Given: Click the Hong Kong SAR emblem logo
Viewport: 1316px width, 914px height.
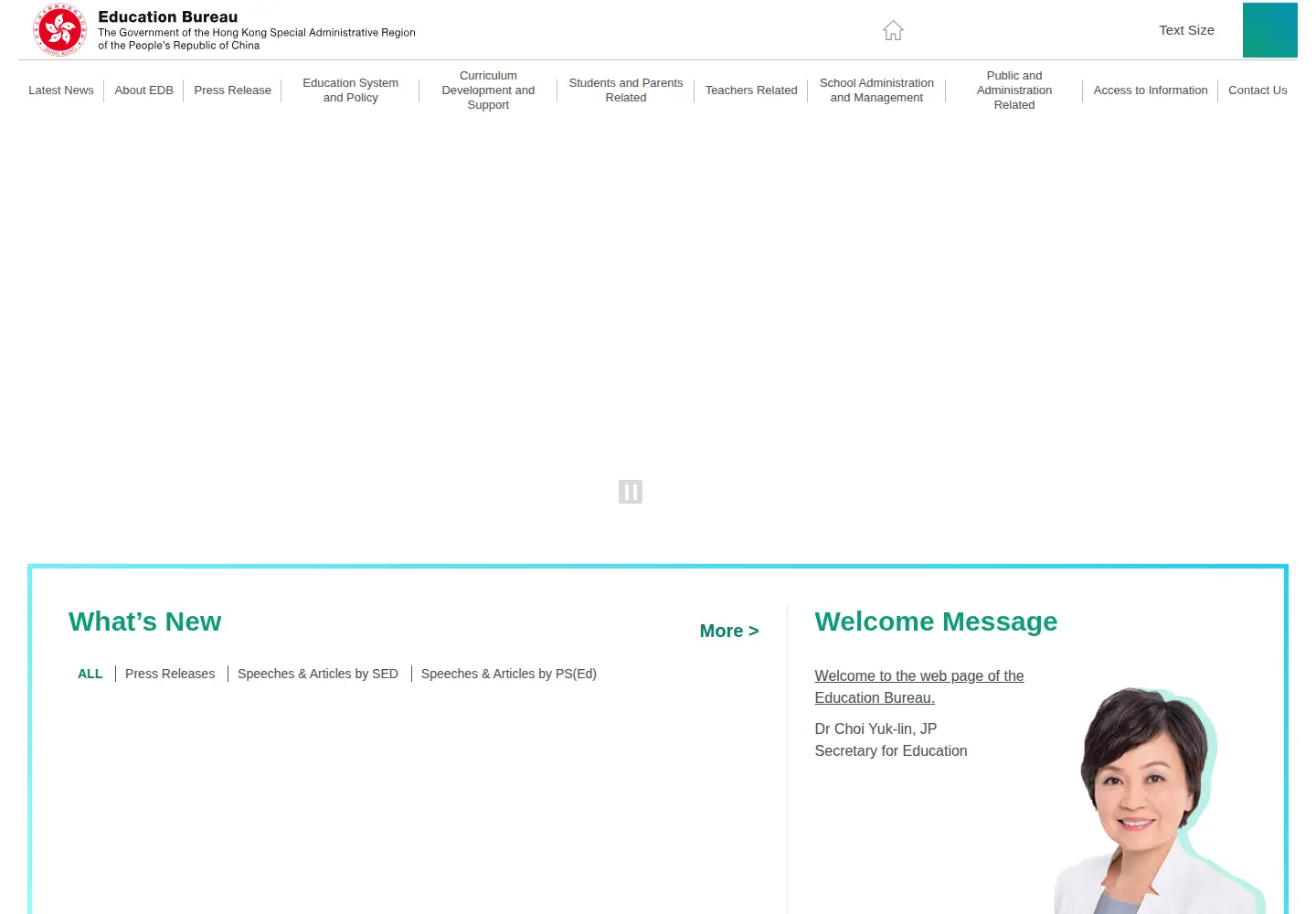Looking at the screenshot, I should (60, 30).
